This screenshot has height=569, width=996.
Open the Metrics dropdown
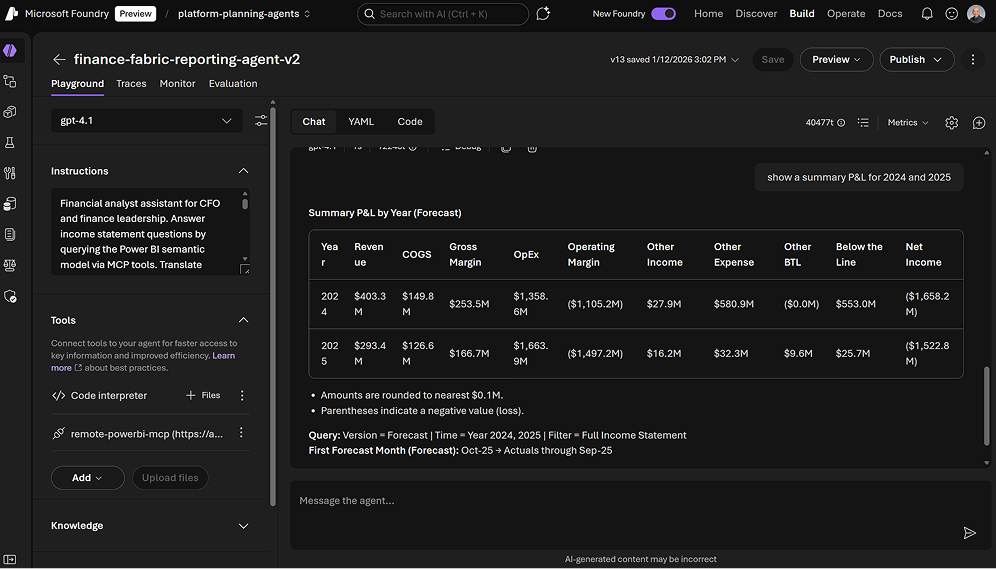908,123
